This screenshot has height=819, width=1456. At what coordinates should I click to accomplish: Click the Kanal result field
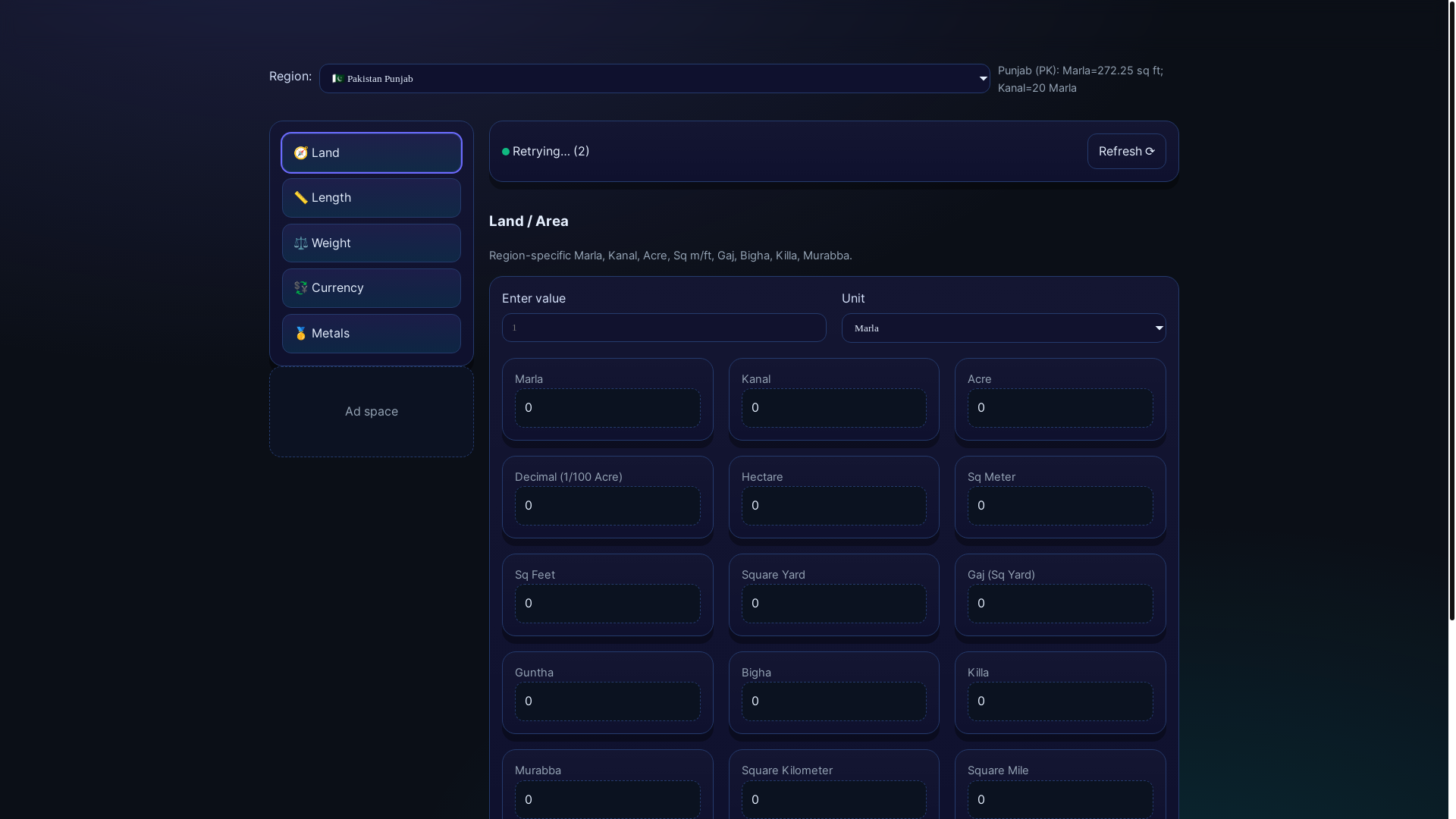click(833, 408)
